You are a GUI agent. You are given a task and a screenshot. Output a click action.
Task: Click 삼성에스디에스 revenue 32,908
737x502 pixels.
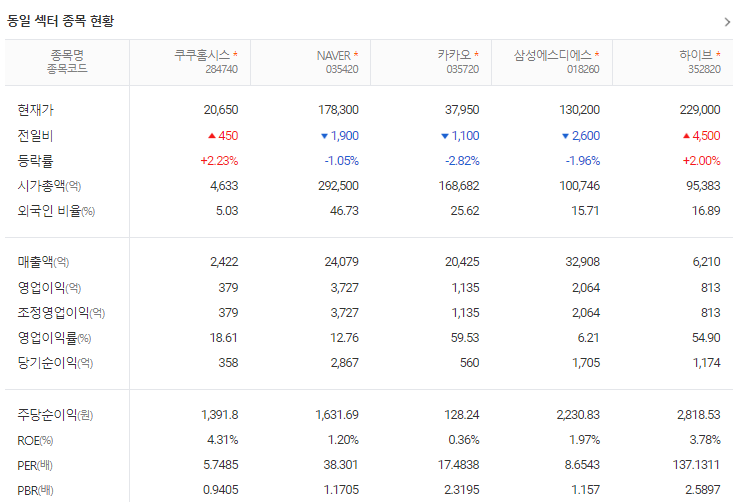pos(583,262)
